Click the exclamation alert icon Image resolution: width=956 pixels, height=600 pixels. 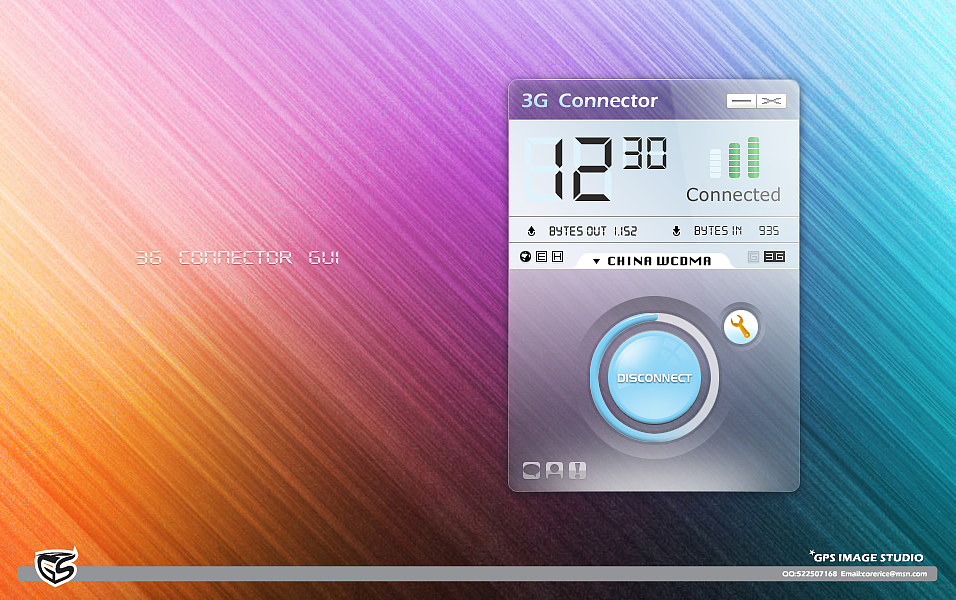point(577,470)
